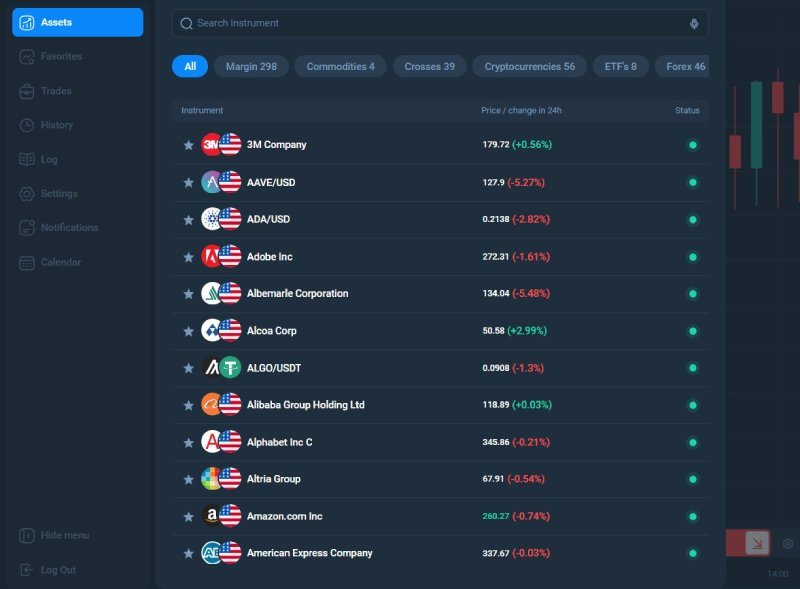Toggle the star for Altria Group
The image size is (800, 589).
pyautogui.click(x=188, y=479)
